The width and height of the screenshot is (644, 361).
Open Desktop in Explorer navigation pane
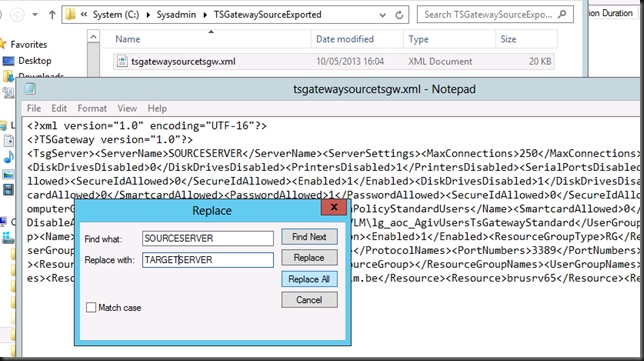click(x=34, y=61)
